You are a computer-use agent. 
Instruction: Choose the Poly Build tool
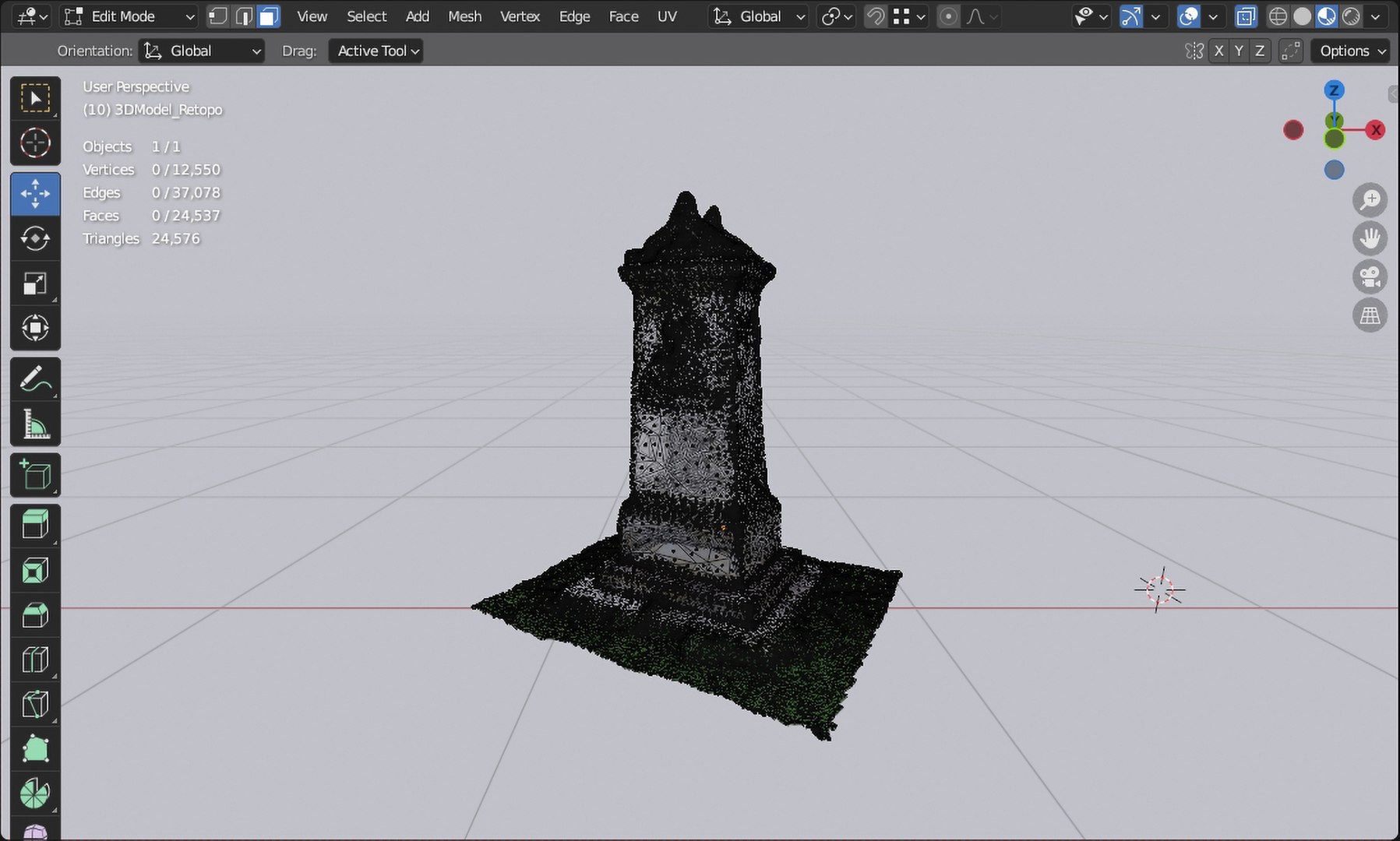coord(35,750)
